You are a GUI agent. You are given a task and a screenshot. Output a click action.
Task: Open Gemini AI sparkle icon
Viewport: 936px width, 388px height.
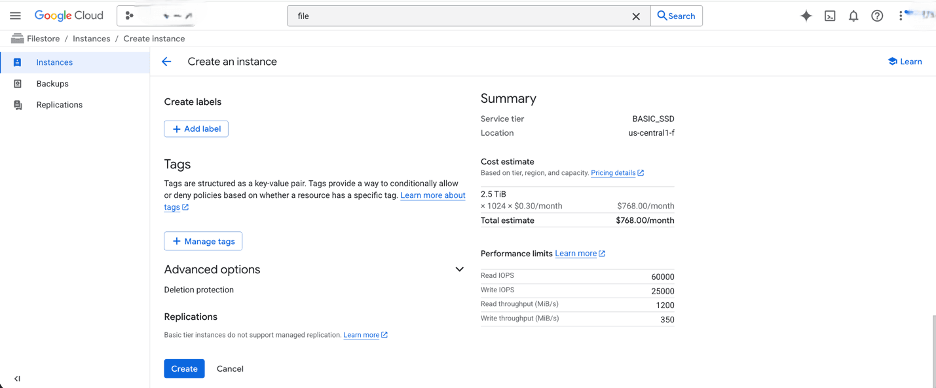[806, 16]
